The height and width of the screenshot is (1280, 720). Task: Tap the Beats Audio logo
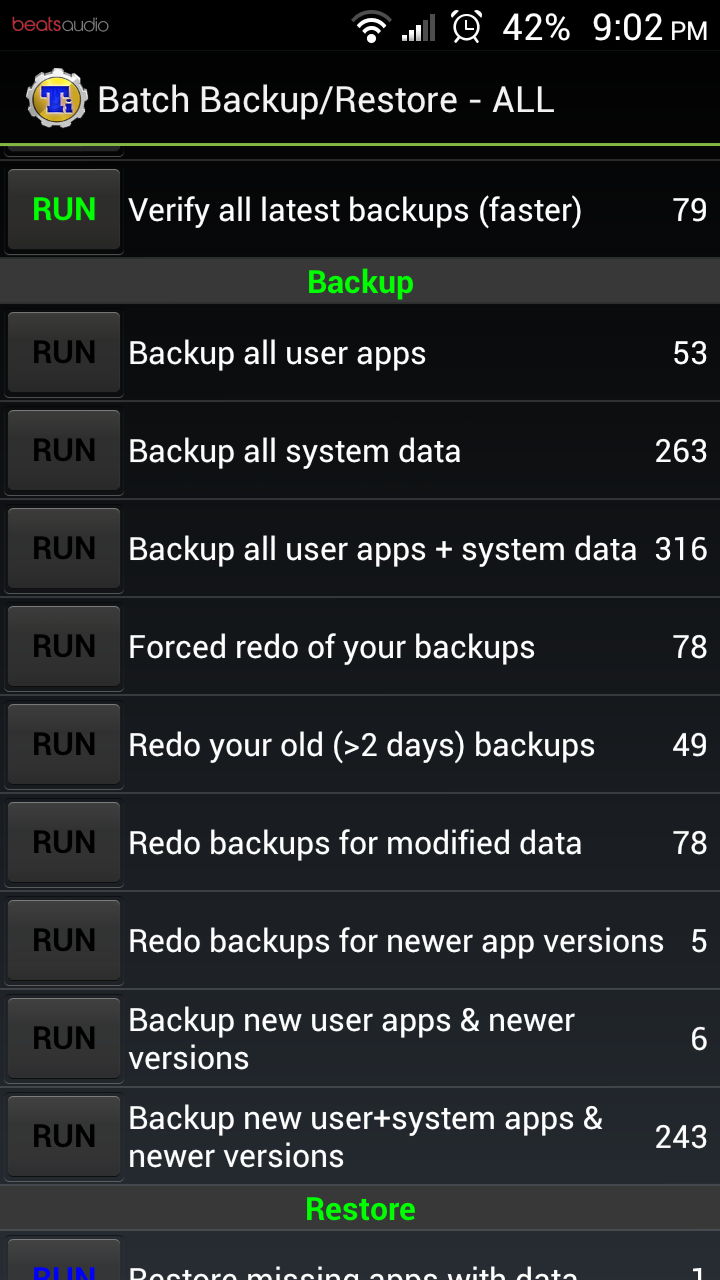[x=60, y=24]
